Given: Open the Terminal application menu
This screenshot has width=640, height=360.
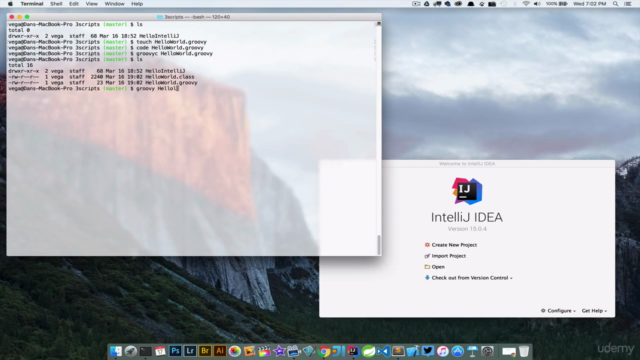Looking at the screenshot, I should click(x=32, y=4).
